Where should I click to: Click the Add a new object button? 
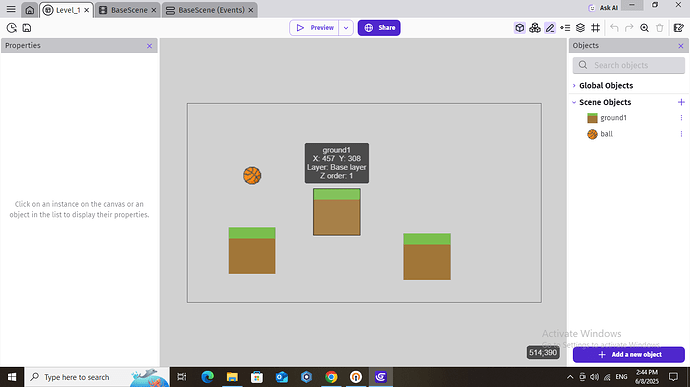[629, 354]
